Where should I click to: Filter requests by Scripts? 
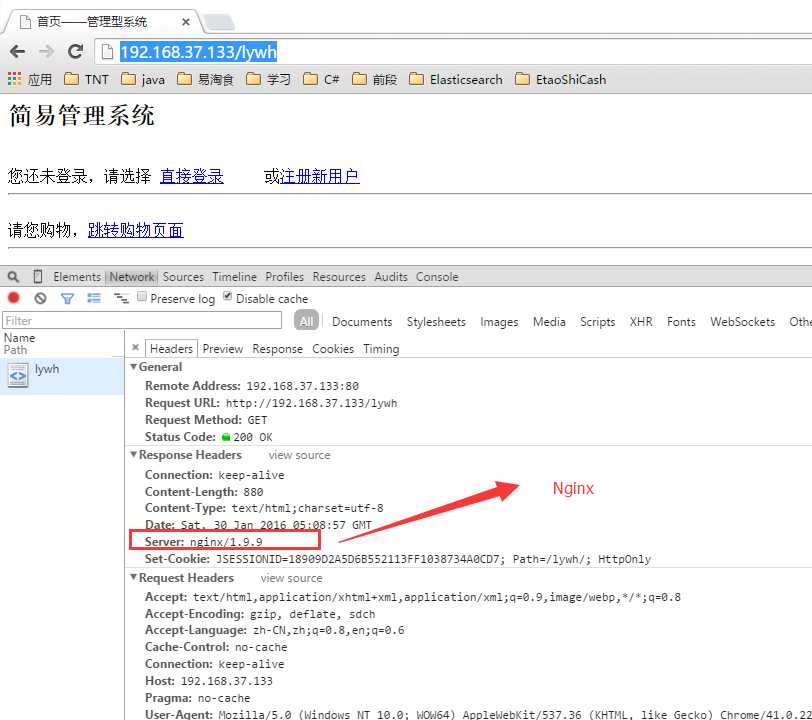597,322
